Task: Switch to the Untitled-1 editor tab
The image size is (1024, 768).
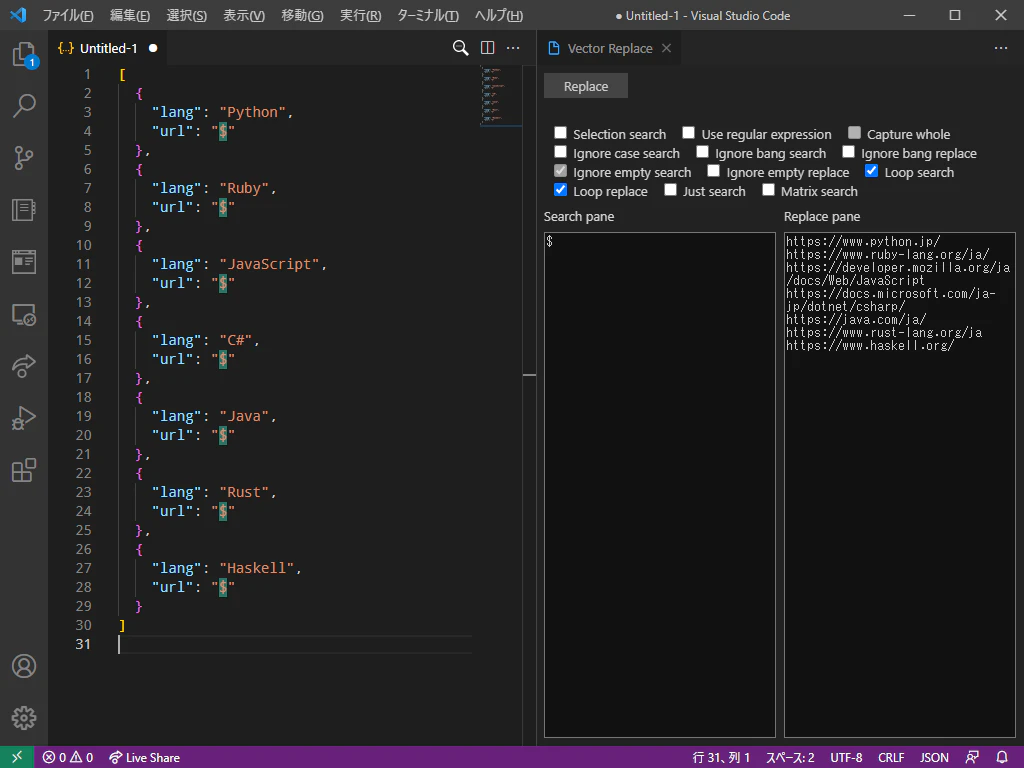Action: (x=108, y=48)
